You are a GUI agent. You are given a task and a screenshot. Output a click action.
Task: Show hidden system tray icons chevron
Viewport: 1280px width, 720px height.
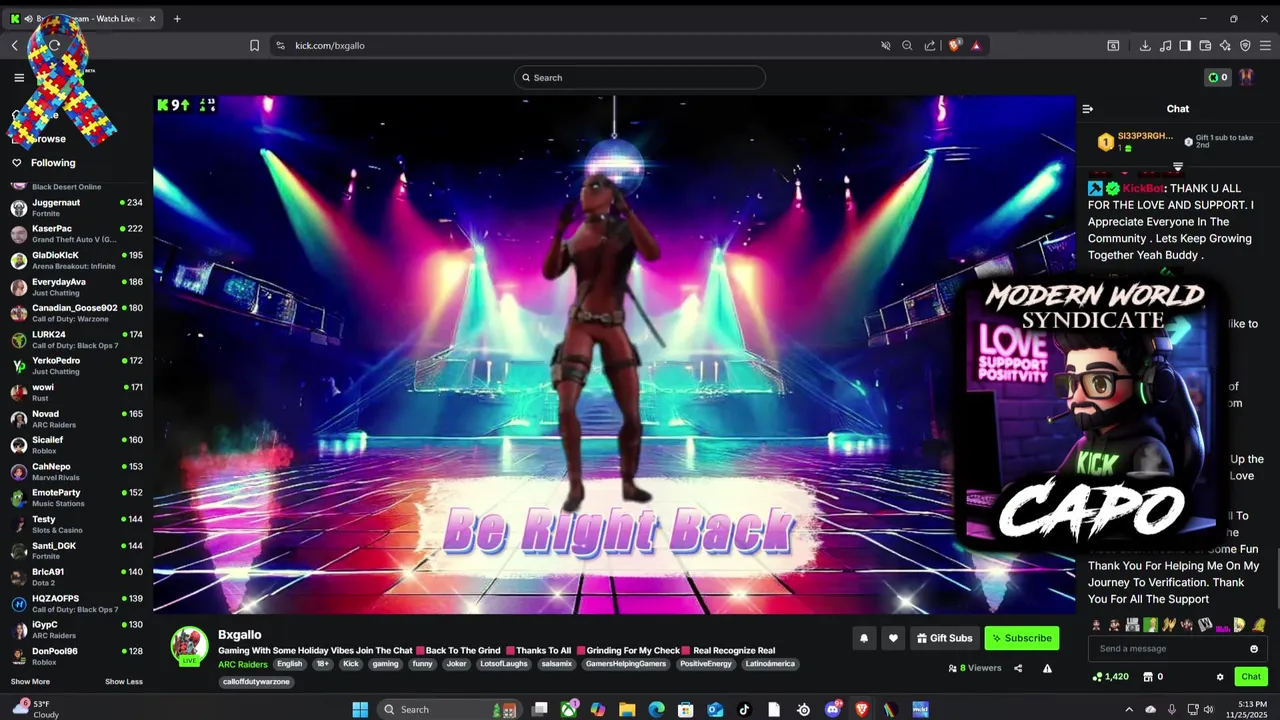(1129, 710)
